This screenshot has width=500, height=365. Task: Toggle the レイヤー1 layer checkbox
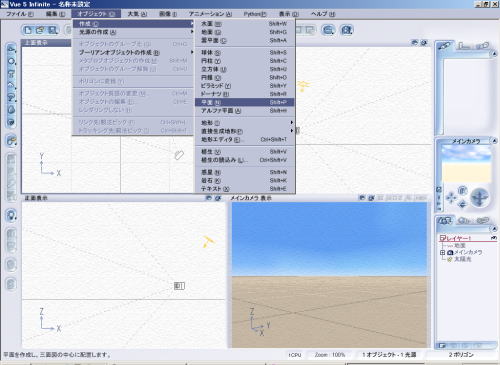pyautogui.click(x=443, y=238)
